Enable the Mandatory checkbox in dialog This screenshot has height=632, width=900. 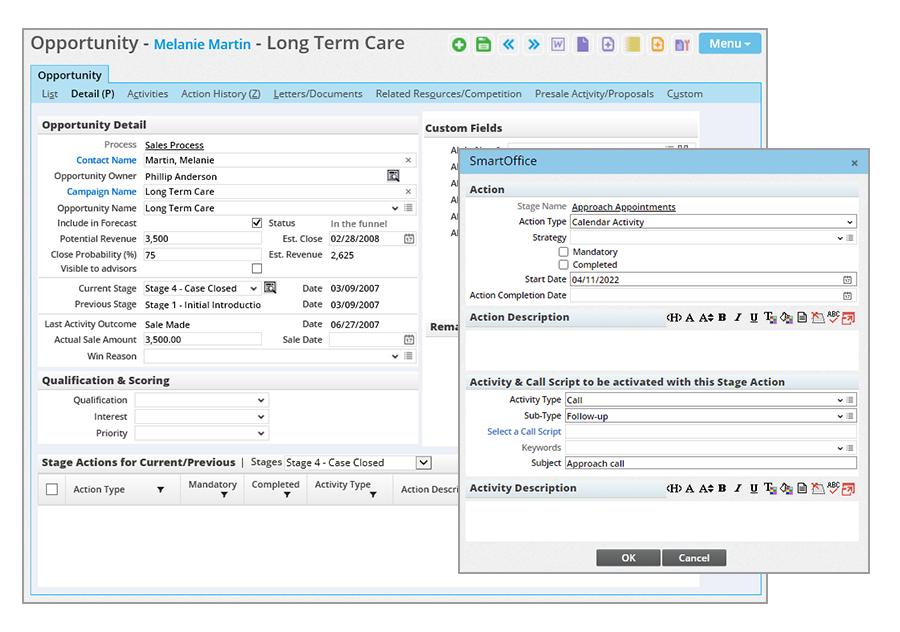(x=564, y=251)
